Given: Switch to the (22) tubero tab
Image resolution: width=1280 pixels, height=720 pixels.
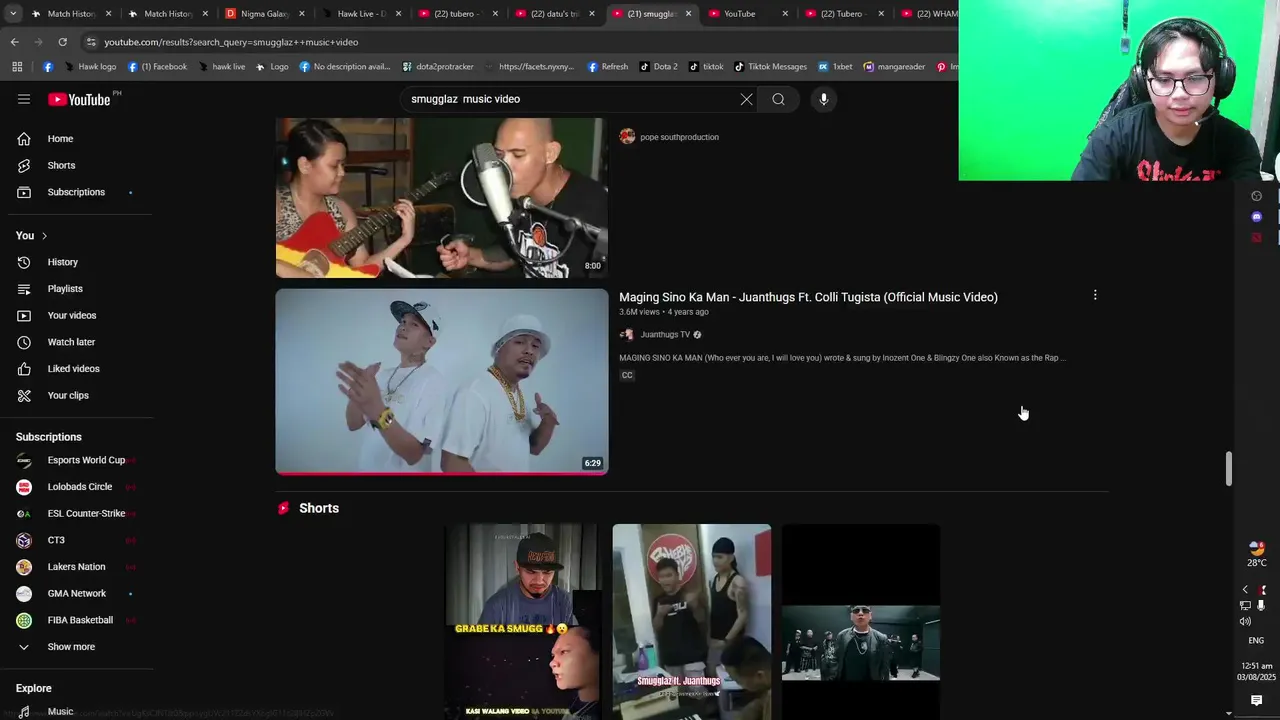Looking at the screenshot, I should click(457, 14).
